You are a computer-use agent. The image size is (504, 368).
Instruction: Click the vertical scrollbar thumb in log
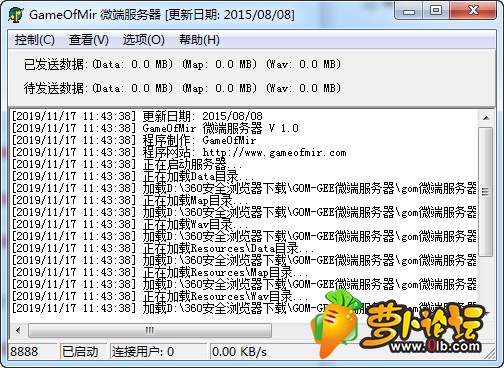[486, 192]
